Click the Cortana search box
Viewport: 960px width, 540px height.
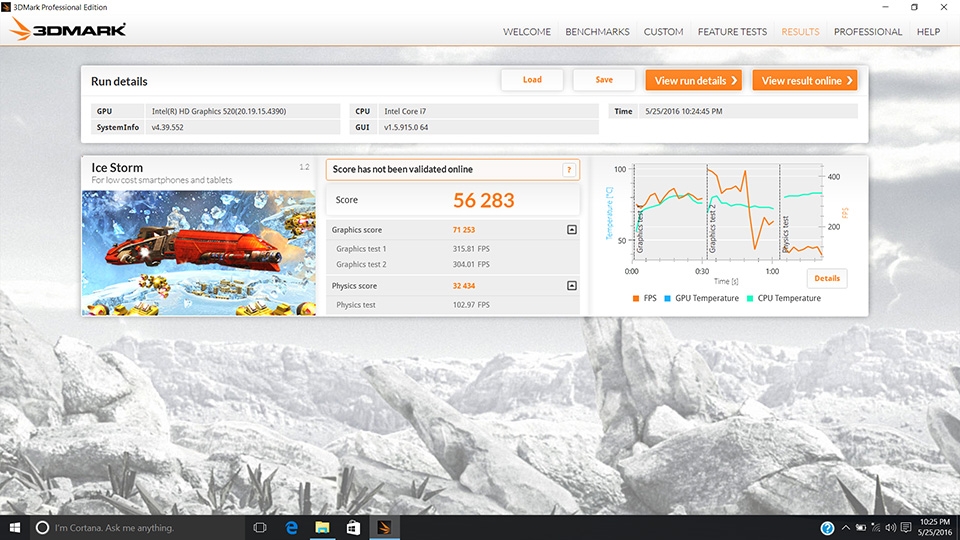(x=137, y=527)
